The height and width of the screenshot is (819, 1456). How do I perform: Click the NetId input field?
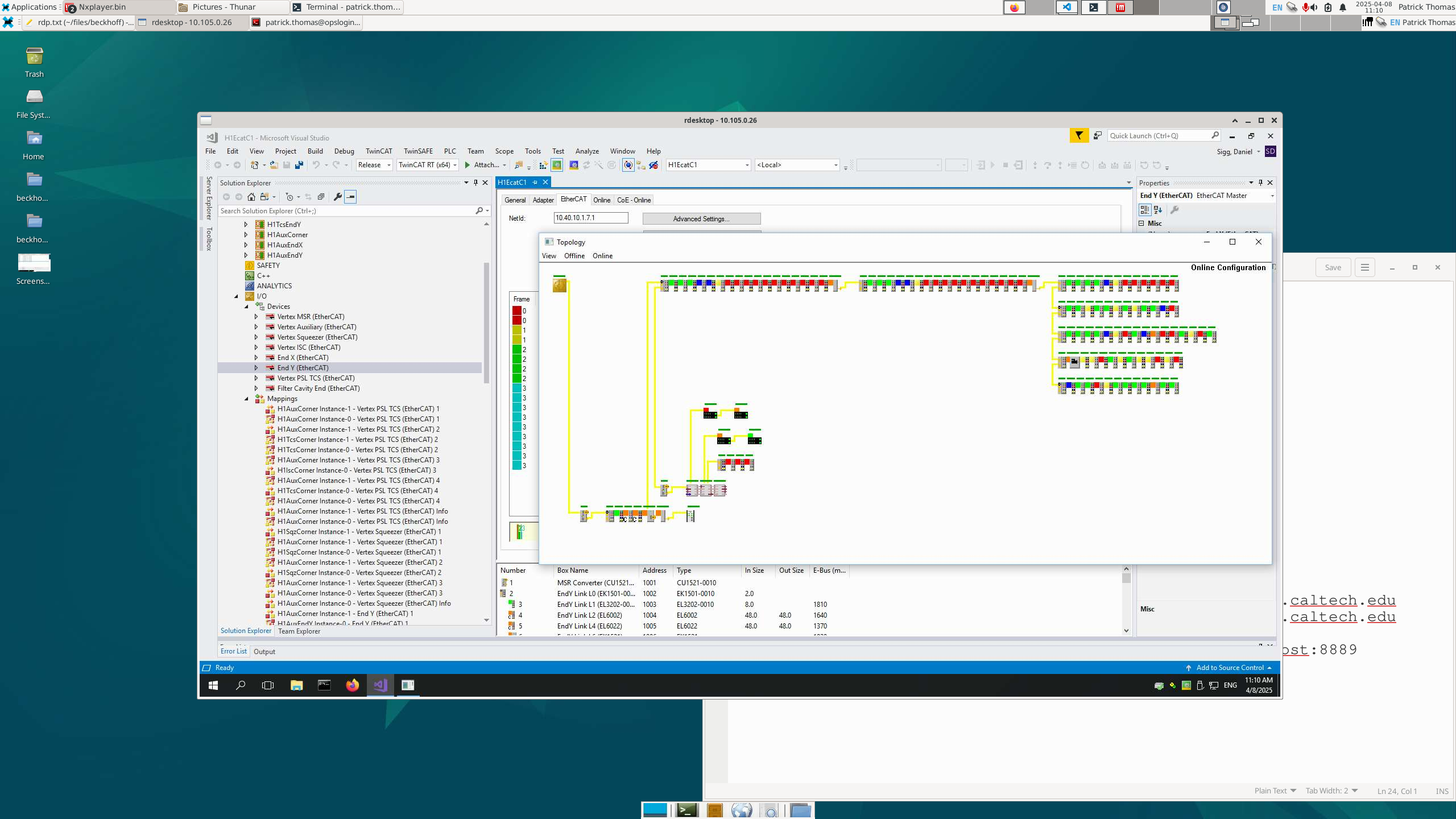pyautogui.click(x=591, y=218)
